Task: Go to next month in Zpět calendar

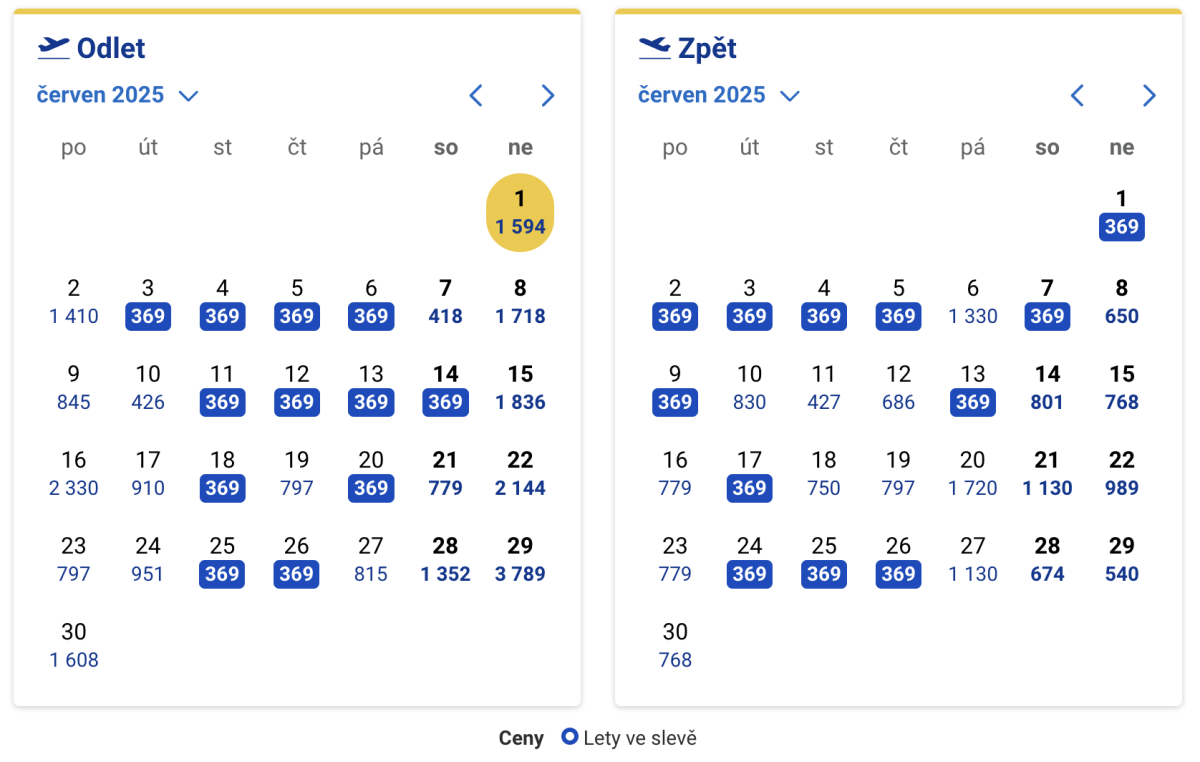Action: 1149,96
